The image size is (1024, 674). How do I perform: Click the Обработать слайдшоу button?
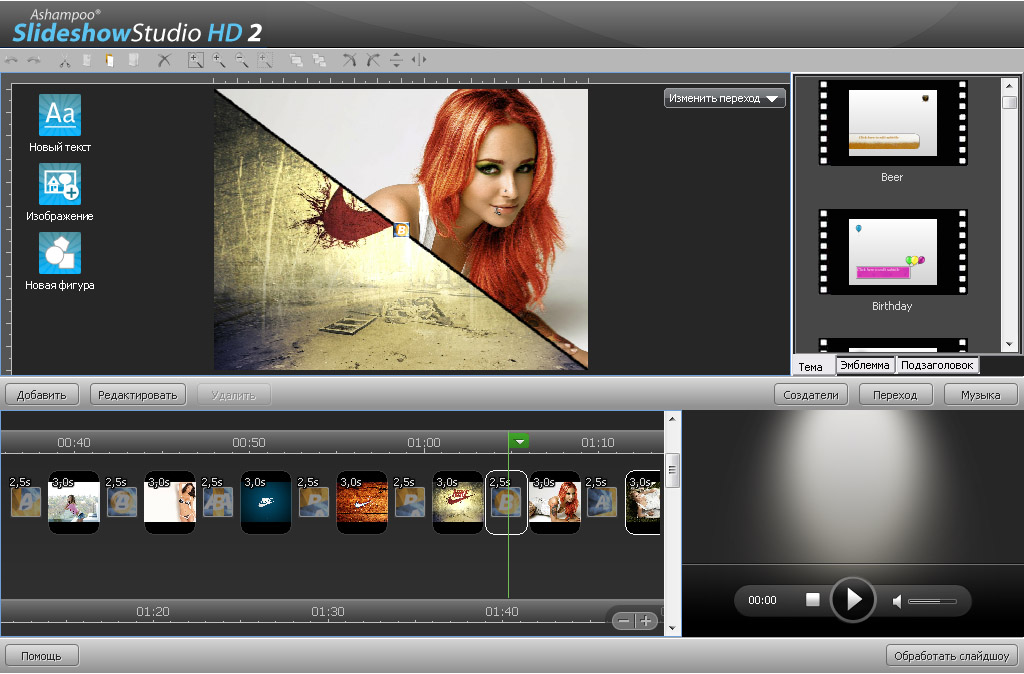click(952, 656)
